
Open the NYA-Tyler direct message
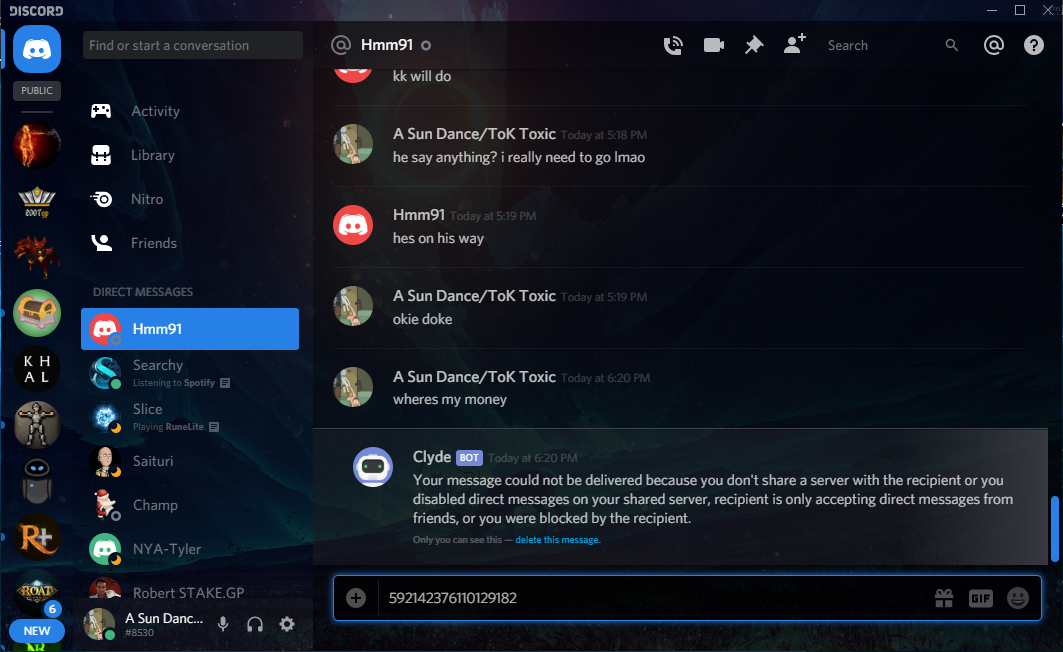190,549
